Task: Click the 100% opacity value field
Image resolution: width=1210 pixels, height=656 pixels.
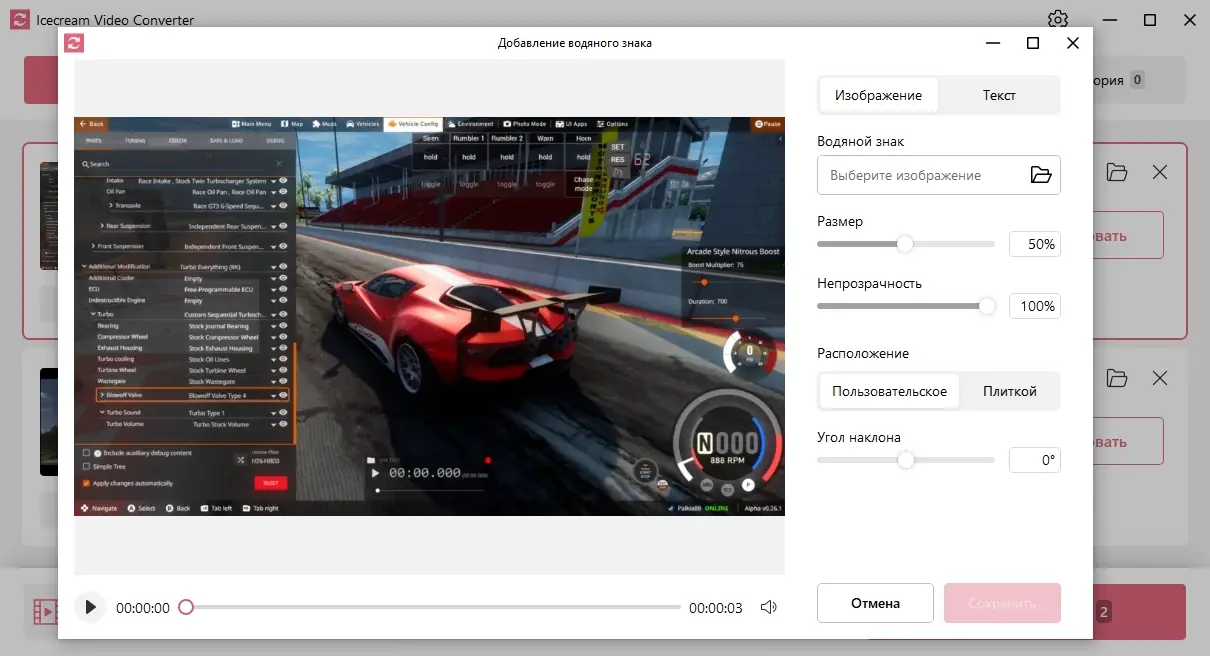Action: [1034, 306]
